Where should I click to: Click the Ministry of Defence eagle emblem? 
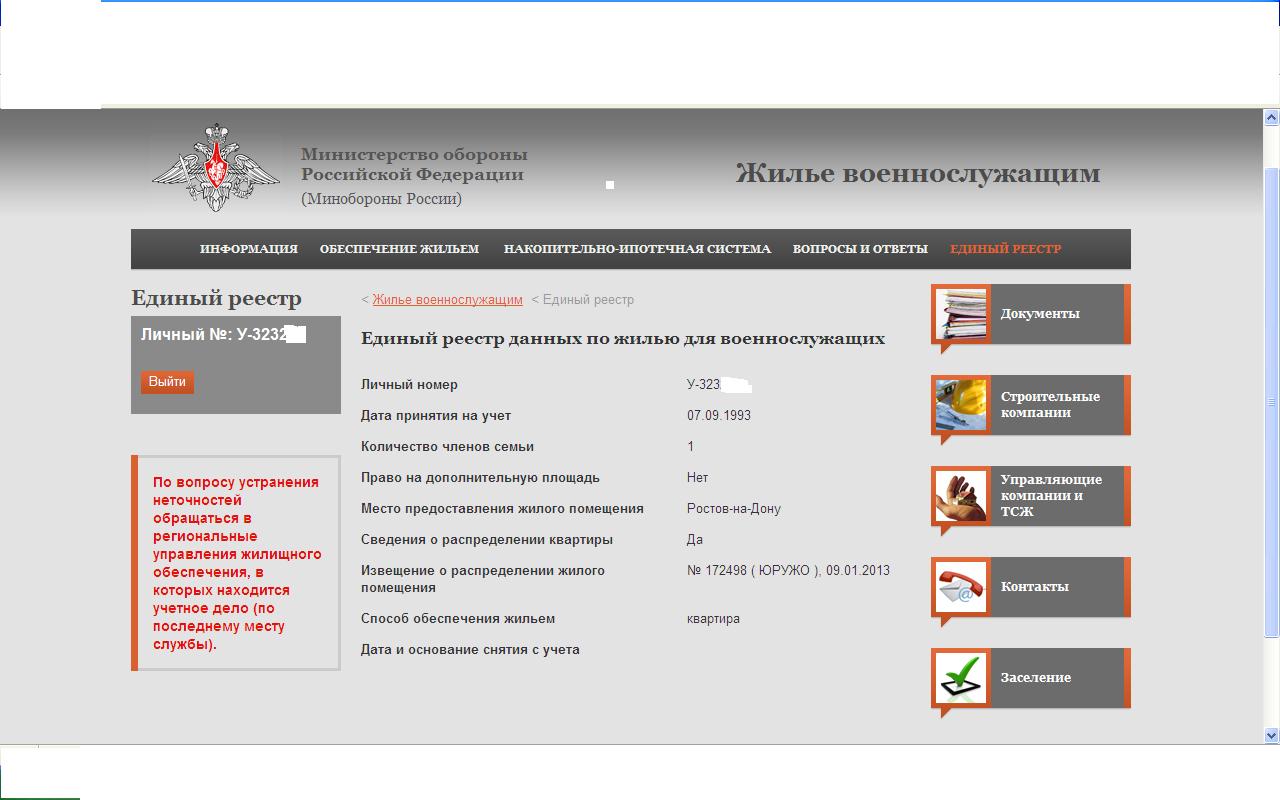pos(216,167)
